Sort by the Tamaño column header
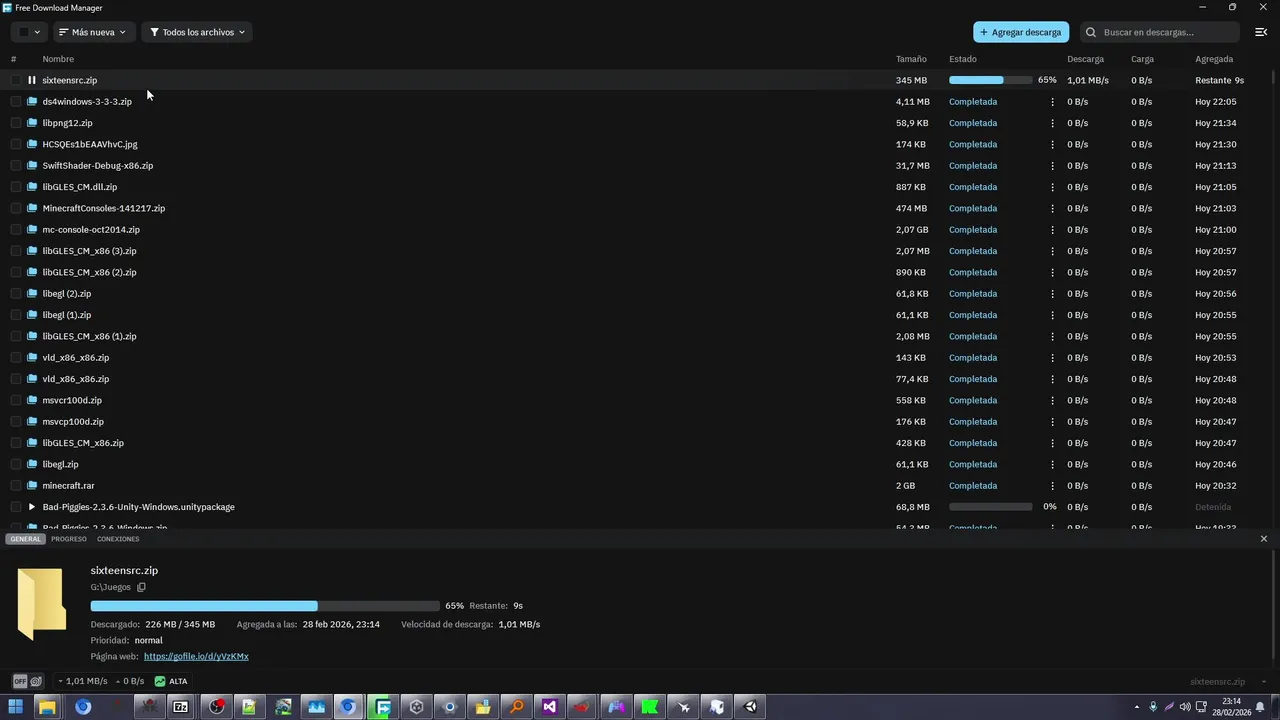This screenshot has height=720, width=1280. (911, 59)
